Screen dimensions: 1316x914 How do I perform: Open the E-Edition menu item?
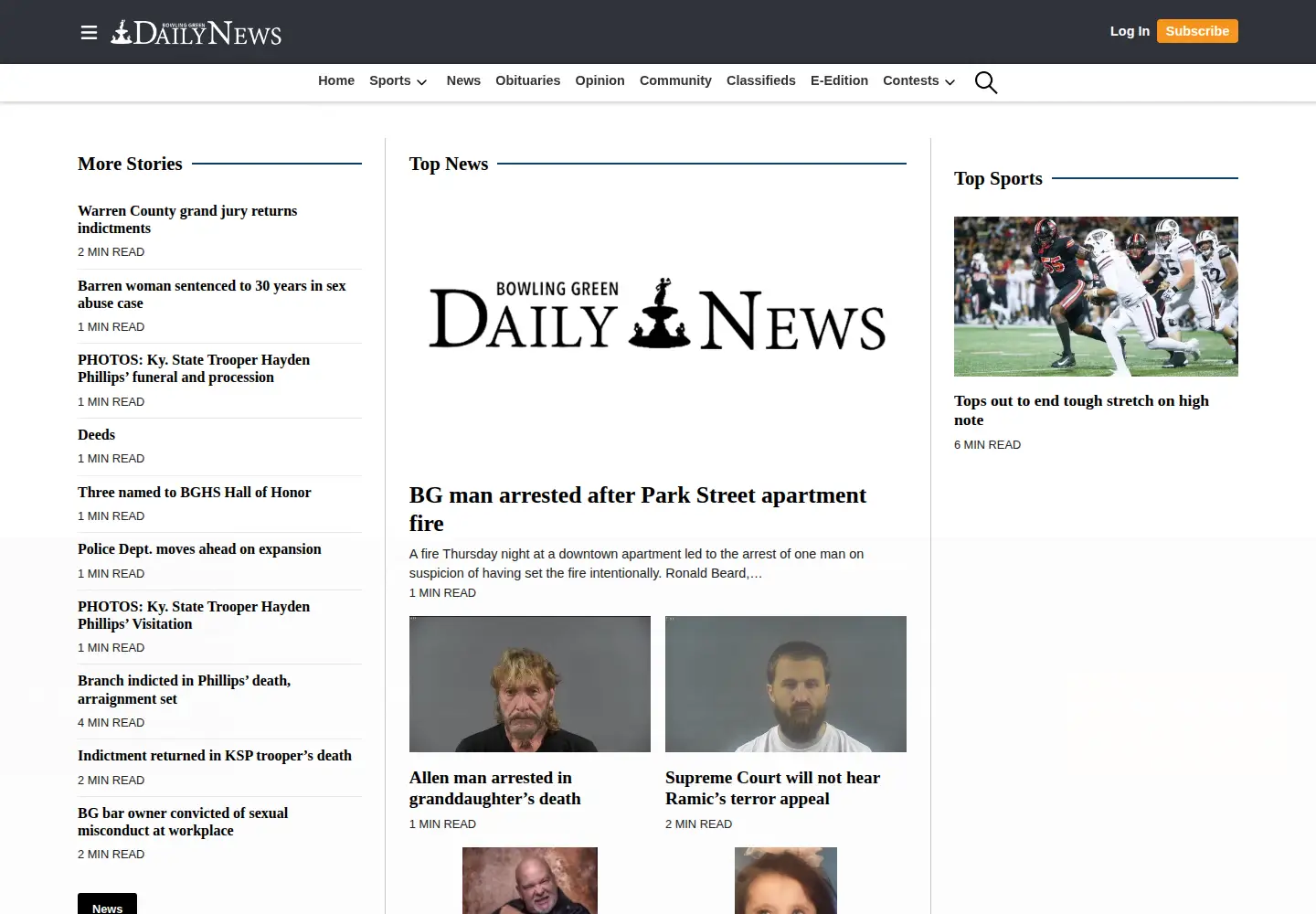pos(839,80)
